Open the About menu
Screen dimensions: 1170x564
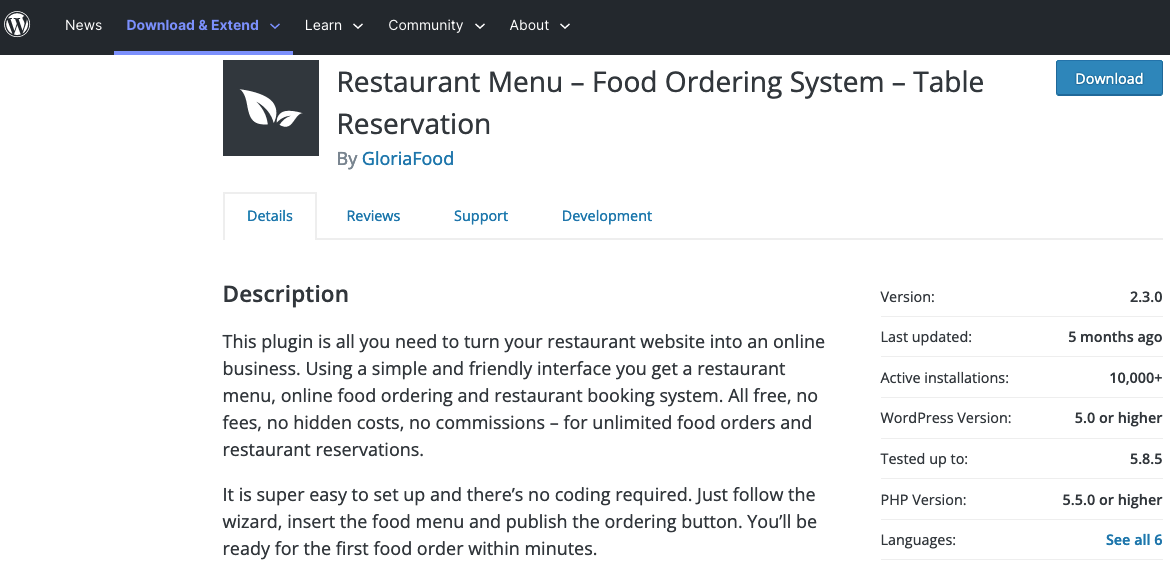tap(529, 25)
